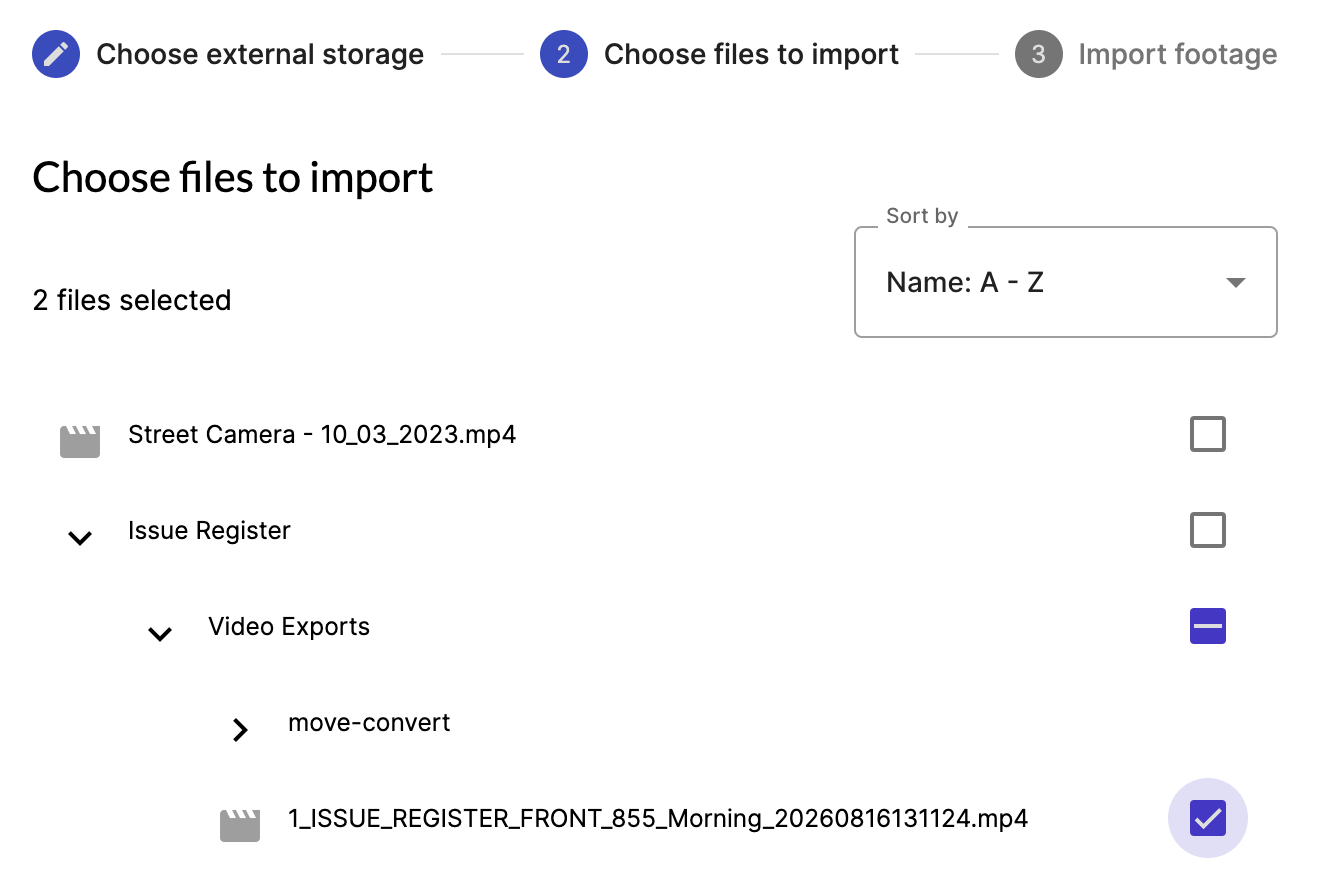Click the step 3 circle icon
This screenshot has width=1320, height=872.
pos(1038,54)
